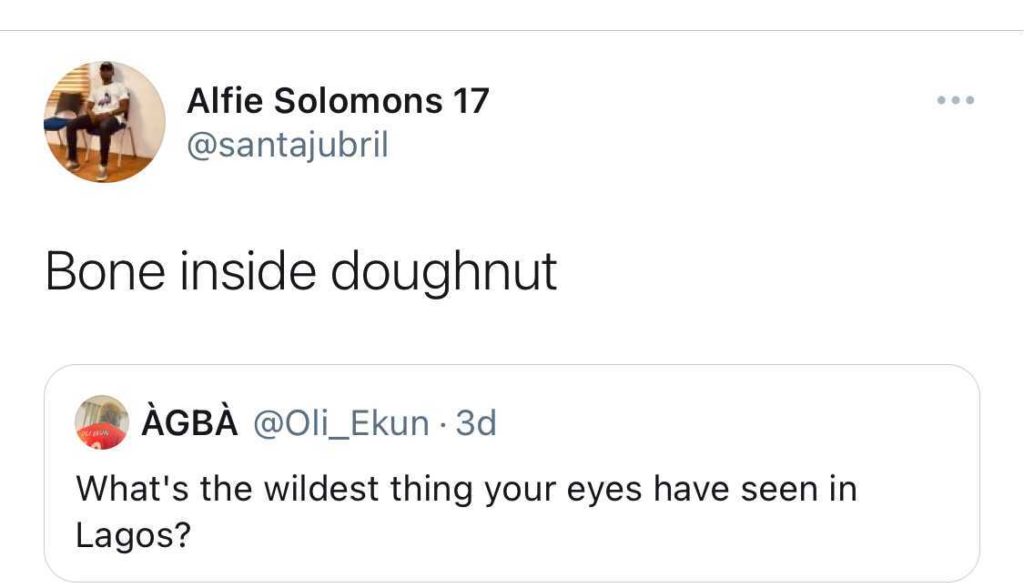Click Alfie Solomons 17's round profile photo
1024x588 pixels.
coord(104,122)
